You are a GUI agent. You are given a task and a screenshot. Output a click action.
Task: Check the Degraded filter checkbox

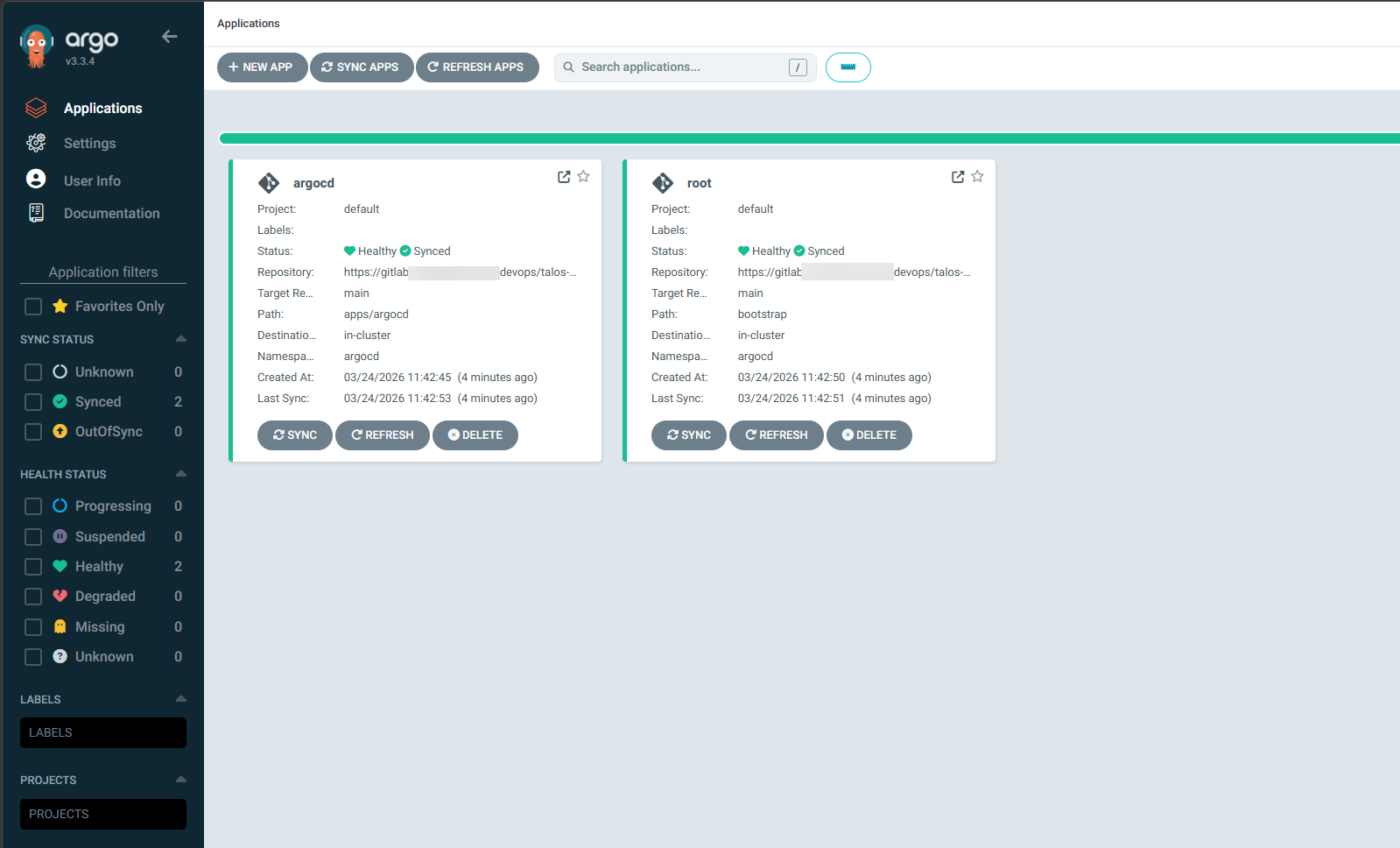[x=33, y=597]
